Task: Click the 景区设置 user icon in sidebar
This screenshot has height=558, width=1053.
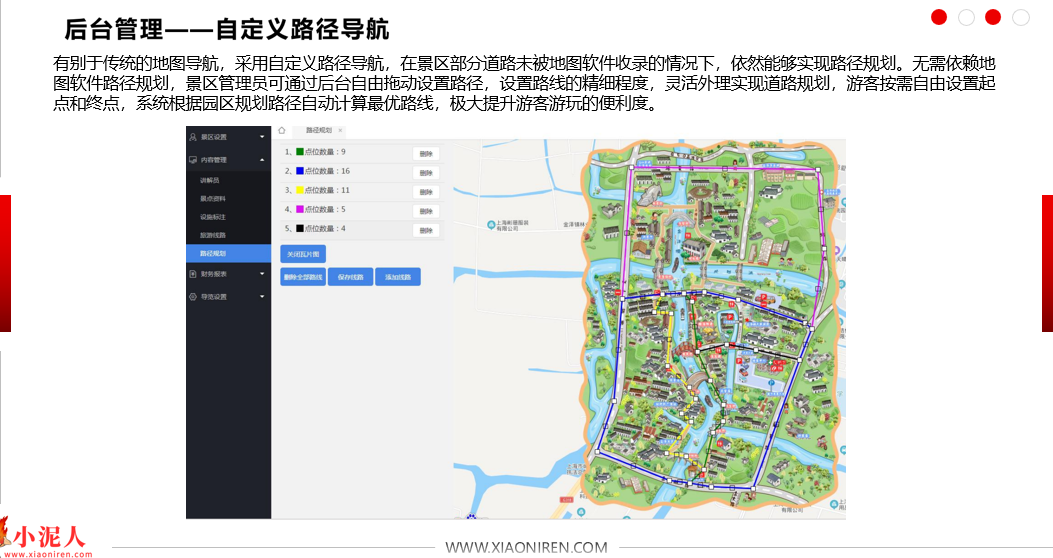Action: click(193, 136)
